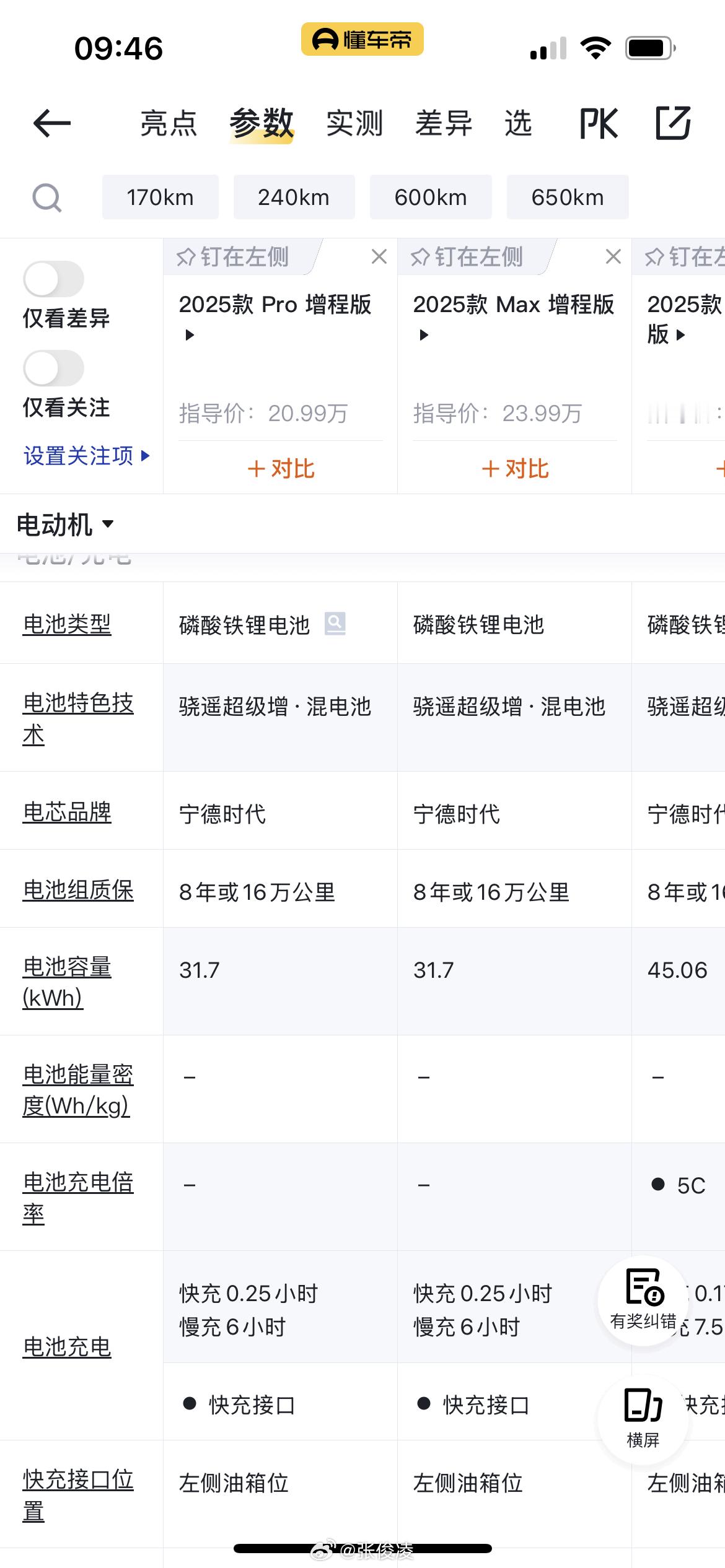This screenshot has width=725, height=1568.
Task: Toggle the 仅看关注 switch
Action: [54, 368]
